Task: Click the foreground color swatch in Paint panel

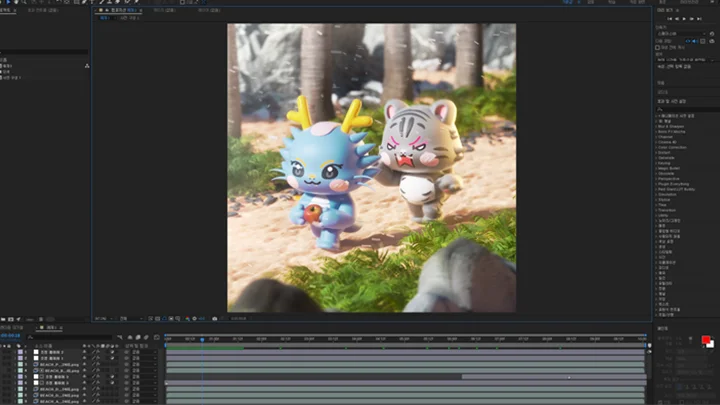Action: [706, 340]
